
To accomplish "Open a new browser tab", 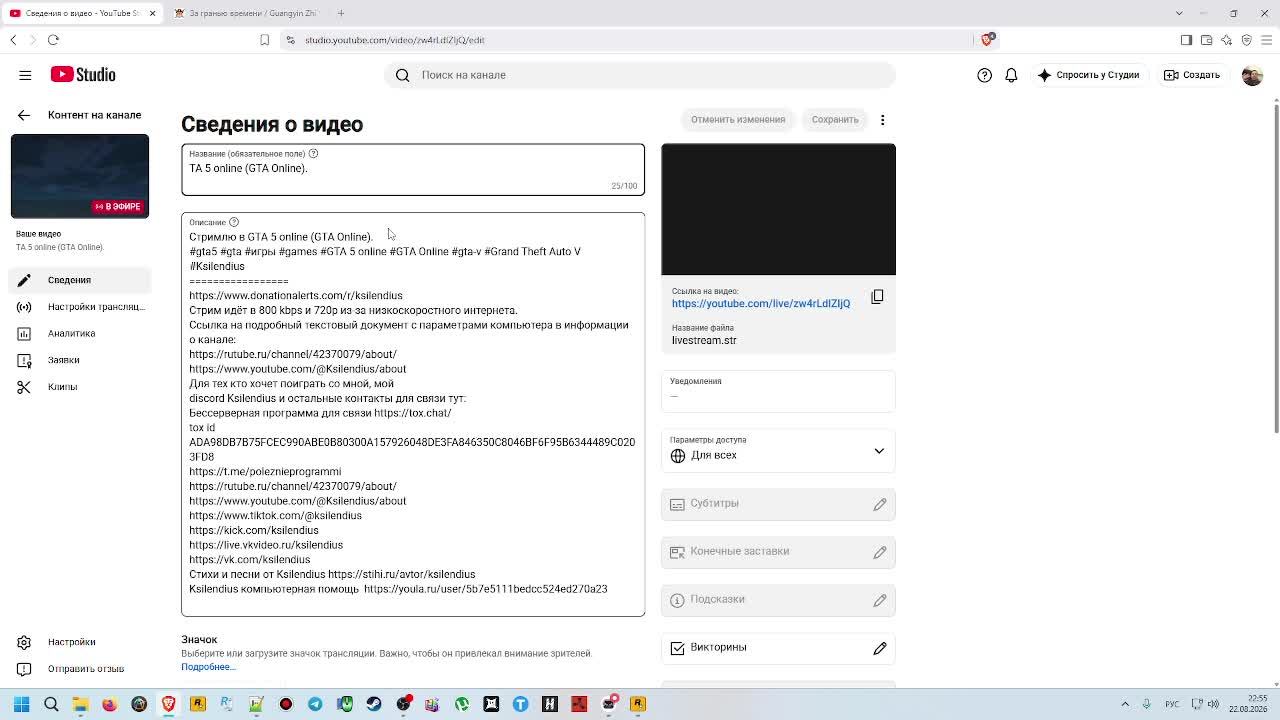I will pos(341,13).
